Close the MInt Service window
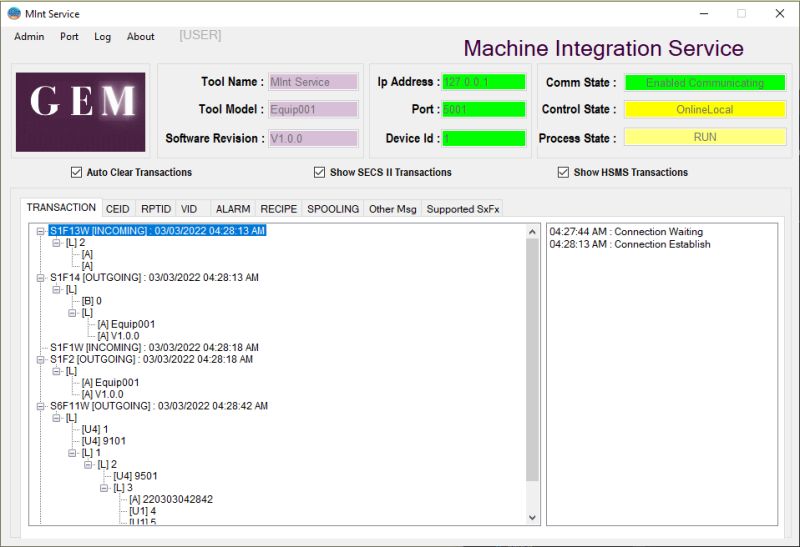 click(780, 14)
